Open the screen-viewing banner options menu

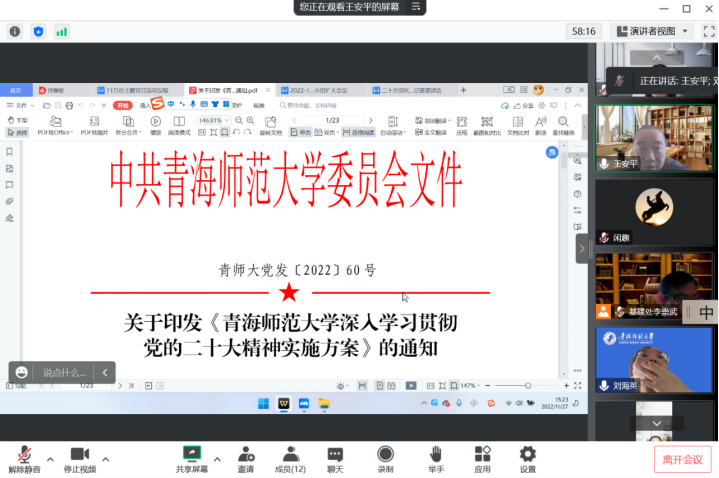point(416,6)
